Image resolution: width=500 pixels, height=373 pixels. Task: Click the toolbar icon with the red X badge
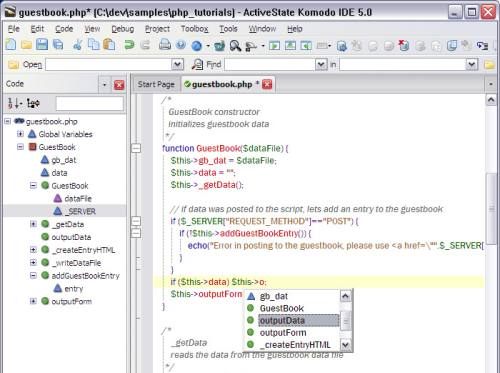[404, 45]
